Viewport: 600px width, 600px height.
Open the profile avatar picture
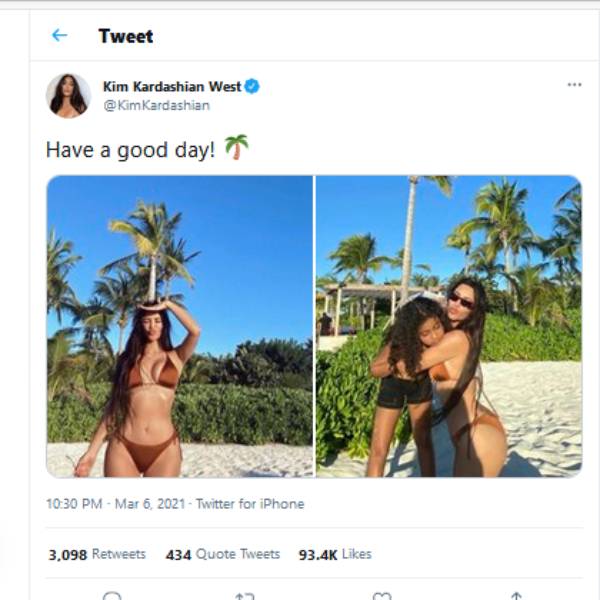pyautogui.click(x=68, y=96)
